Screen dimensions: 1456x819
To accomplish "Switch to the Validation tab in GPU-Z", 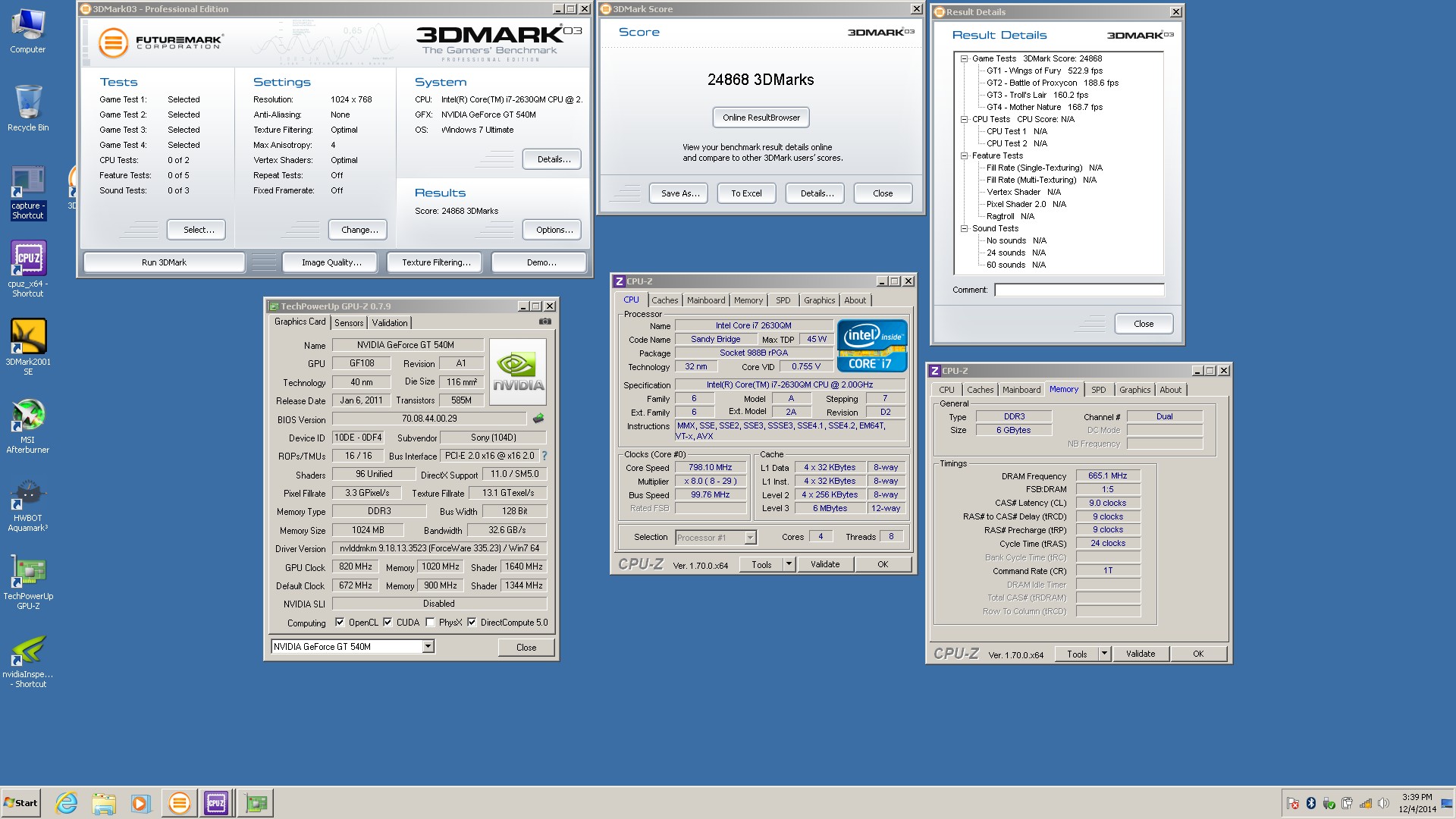I will [390, 323].
